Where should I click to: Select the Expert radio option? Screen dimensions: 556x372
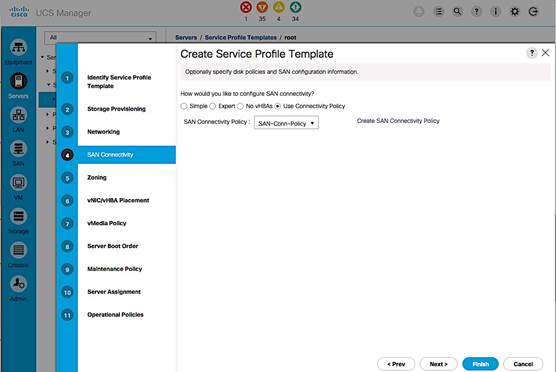click(213, 106)
